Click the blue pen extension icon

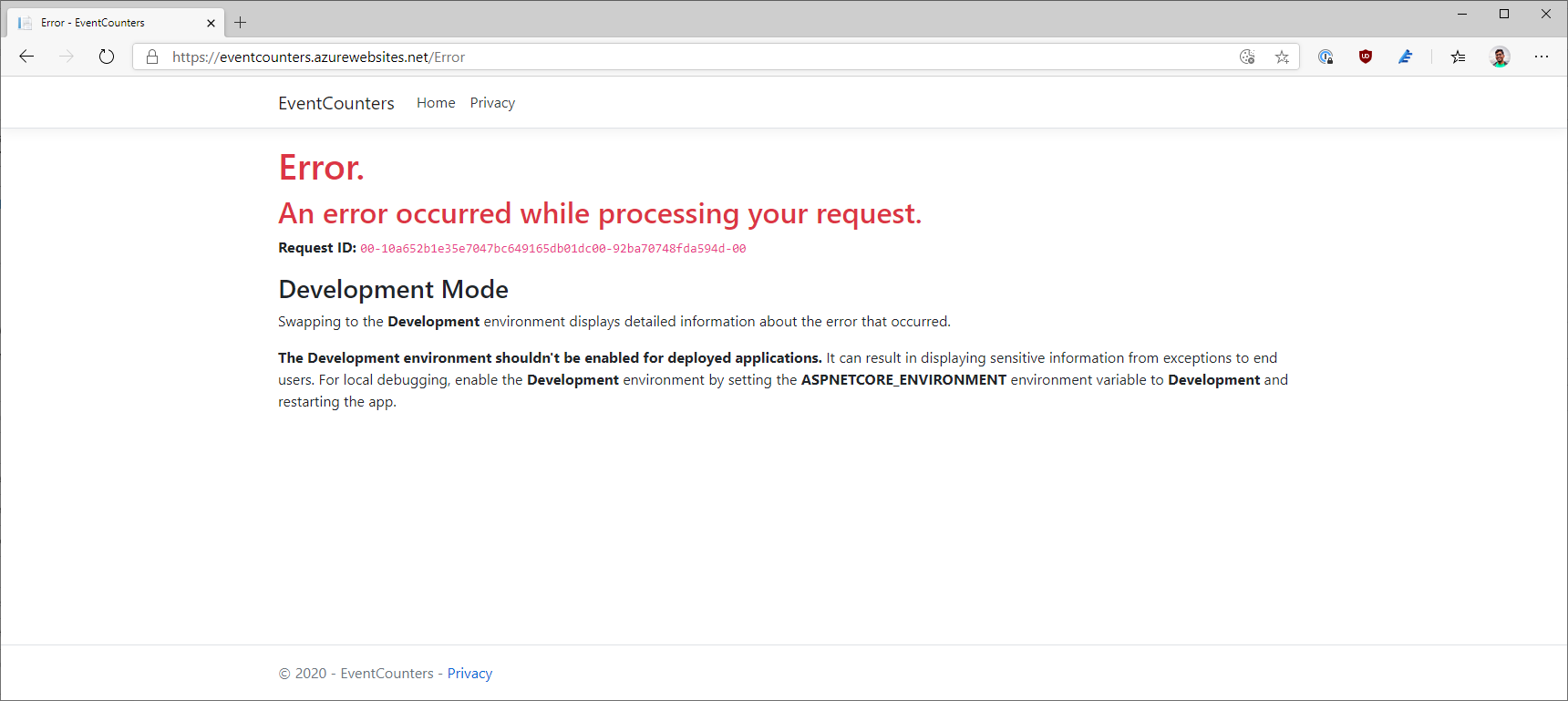1406,57
